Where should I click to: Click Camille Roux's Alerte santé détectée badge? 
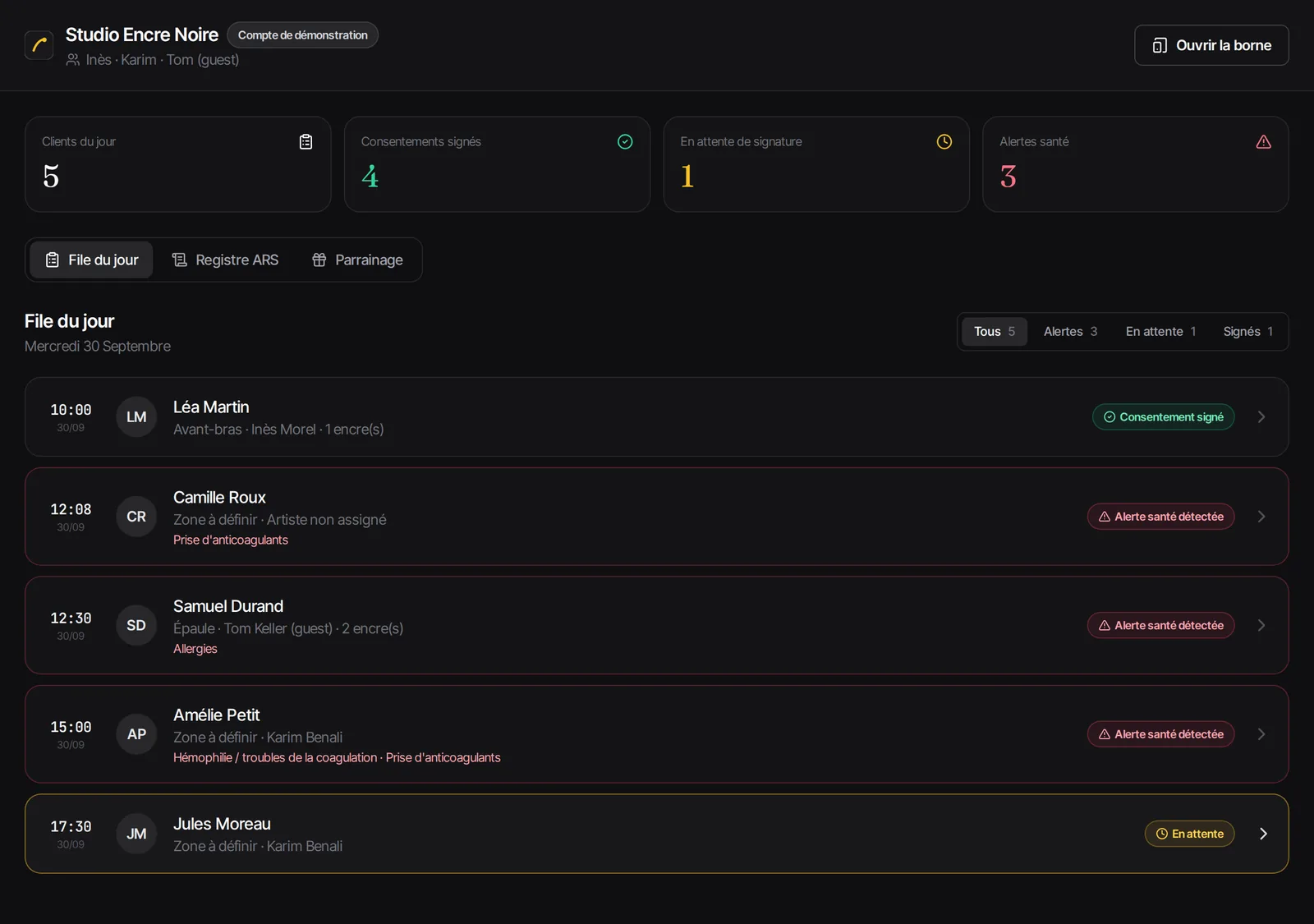point(1160,517)
